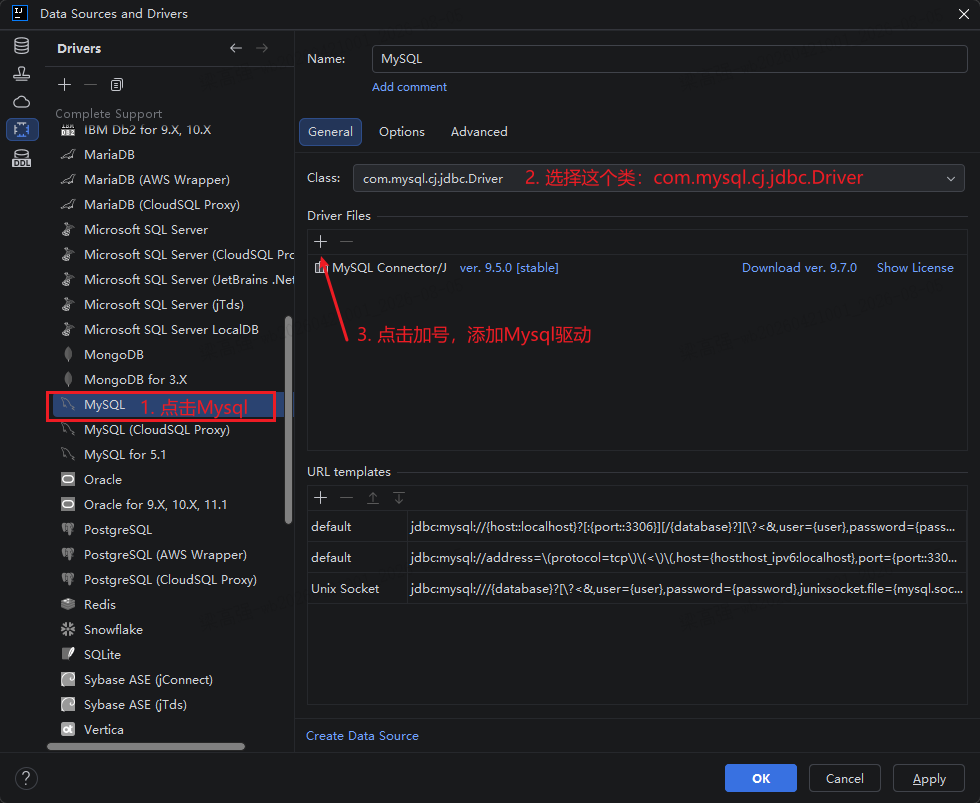Click the Show License link
The width and height of the screenshot is (980, 803).
pos(915,267)
